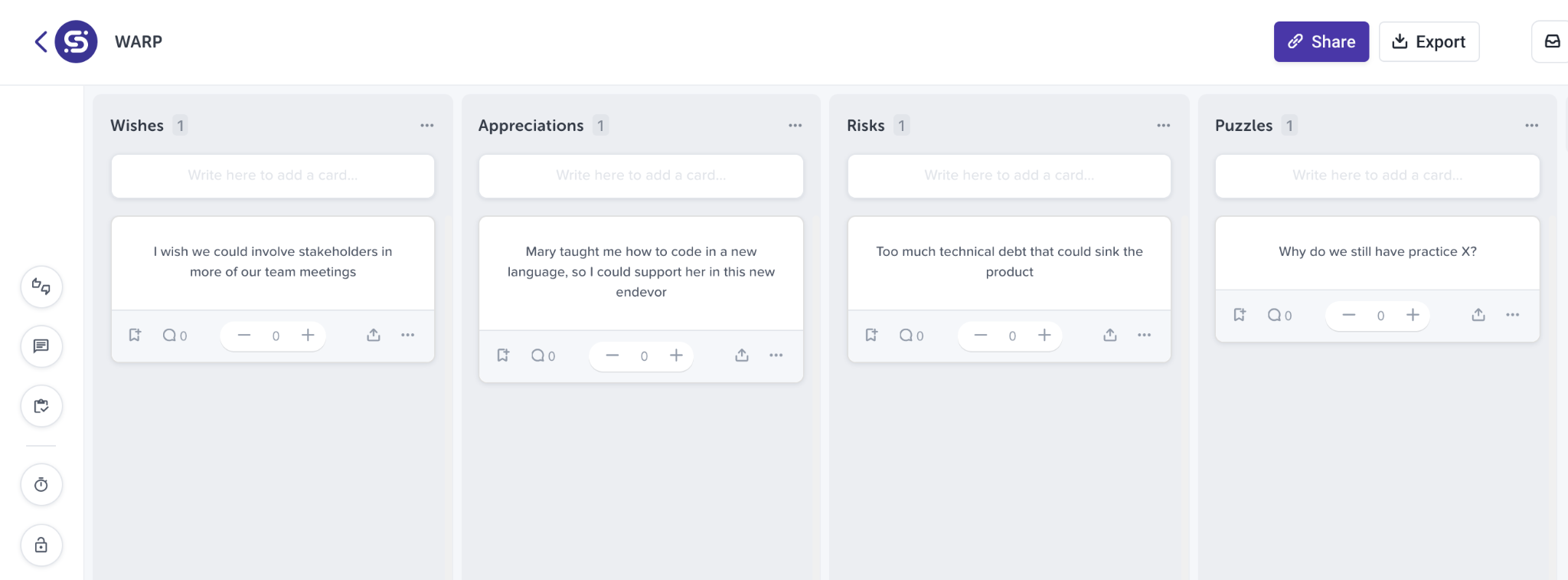Image resolution: width=1568 pixels, height=580 pixels.
Task: Toggle the board privacy lock
Action: 41,545
